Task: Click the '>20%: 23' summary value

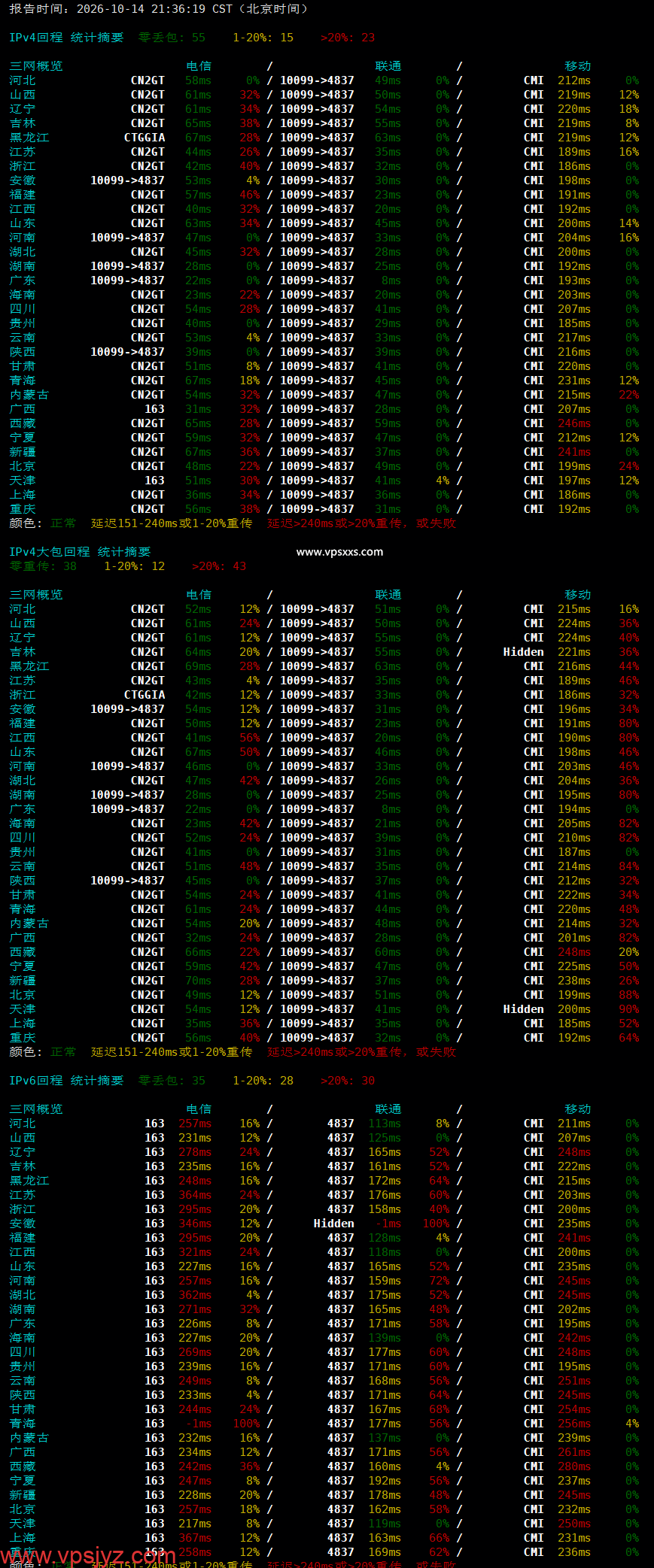Action: [x=348, y=38]
